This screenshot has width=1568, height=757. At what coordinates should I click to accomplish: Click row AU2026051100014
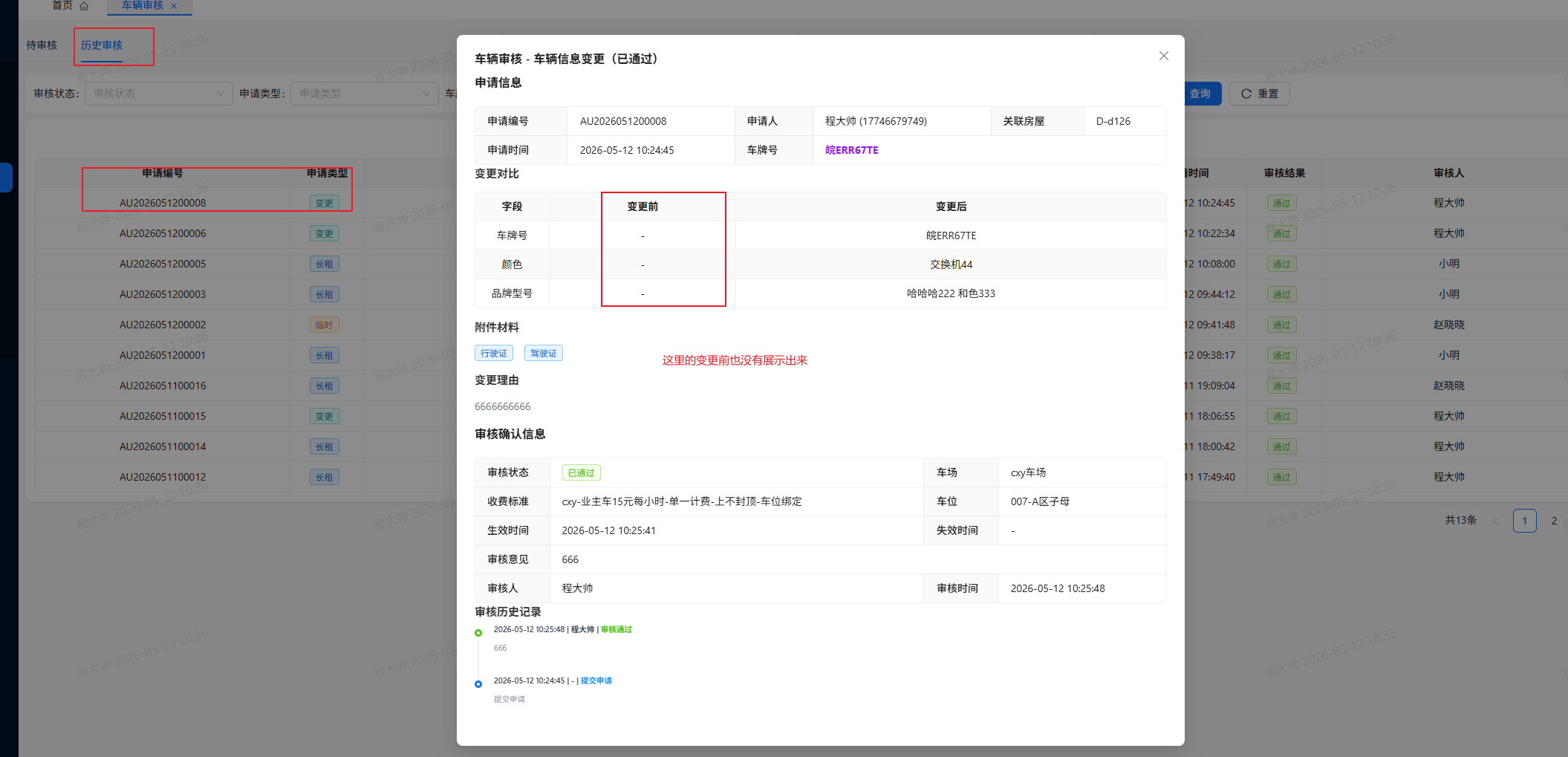click(x=163, y=446)
